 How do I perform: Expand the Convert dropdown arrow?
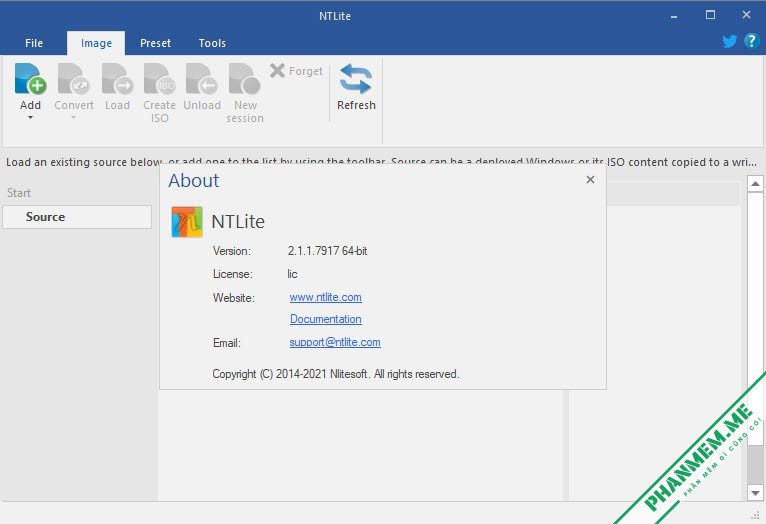(x=73, y=118)
